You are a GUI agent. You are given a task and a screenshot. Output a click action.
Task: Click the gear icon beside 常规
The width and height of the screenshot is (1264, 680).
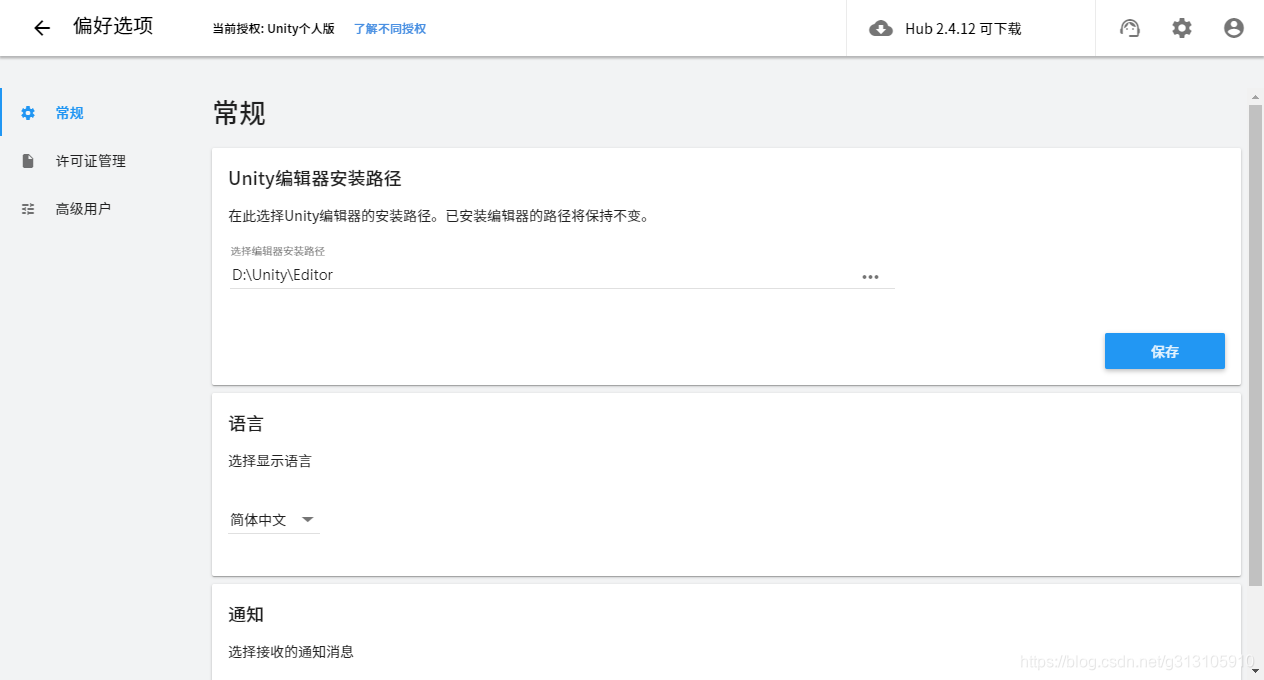pos(28,113)
